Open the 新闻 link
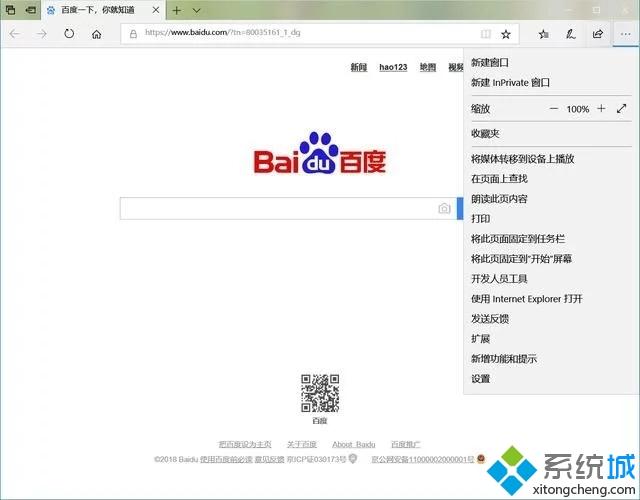This screenshot has width=640, height=500. (x=359, y=67)
